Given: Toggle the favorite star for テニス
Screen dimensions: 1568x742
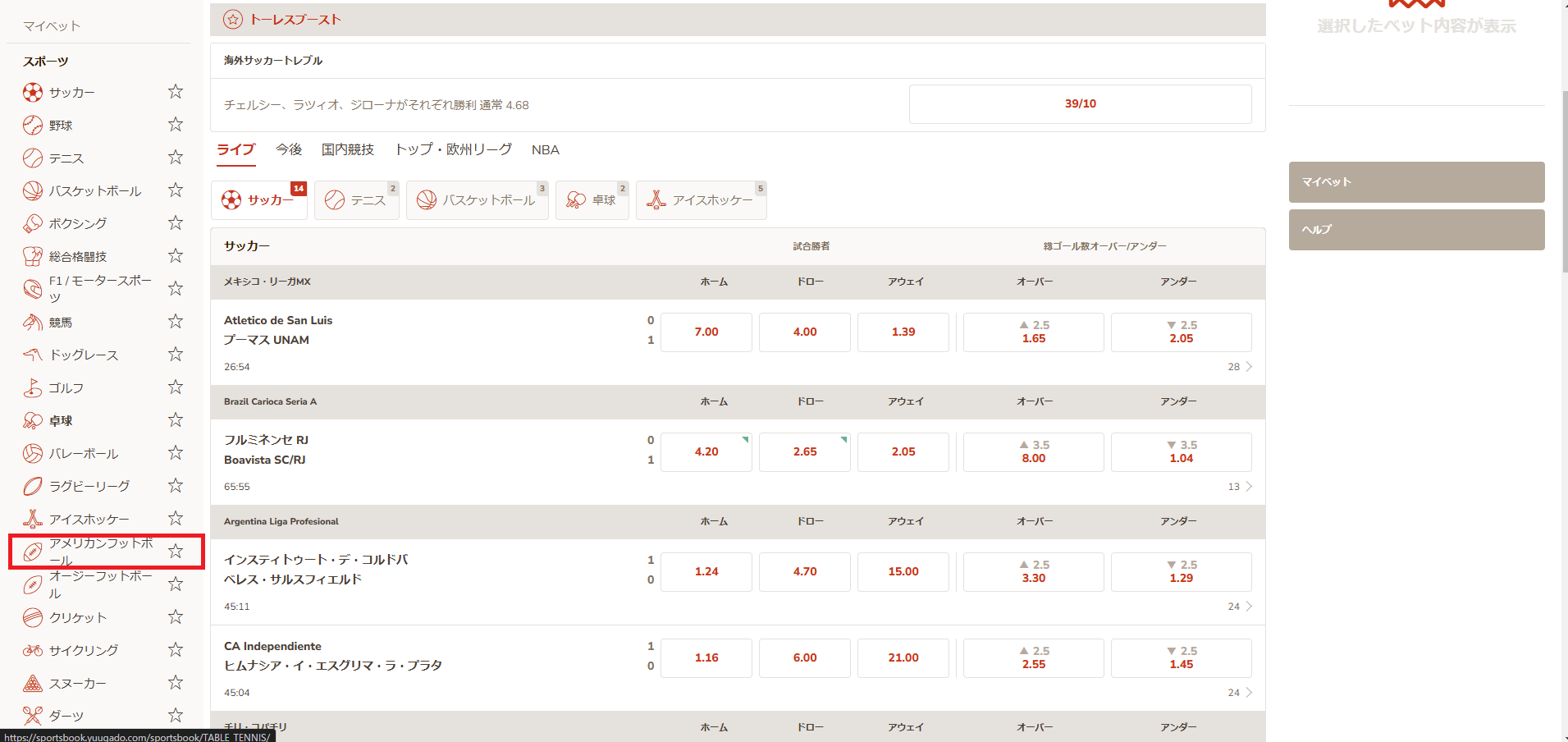Looking at the screenshot, I should pyautogui.click(x=176, y=158).
